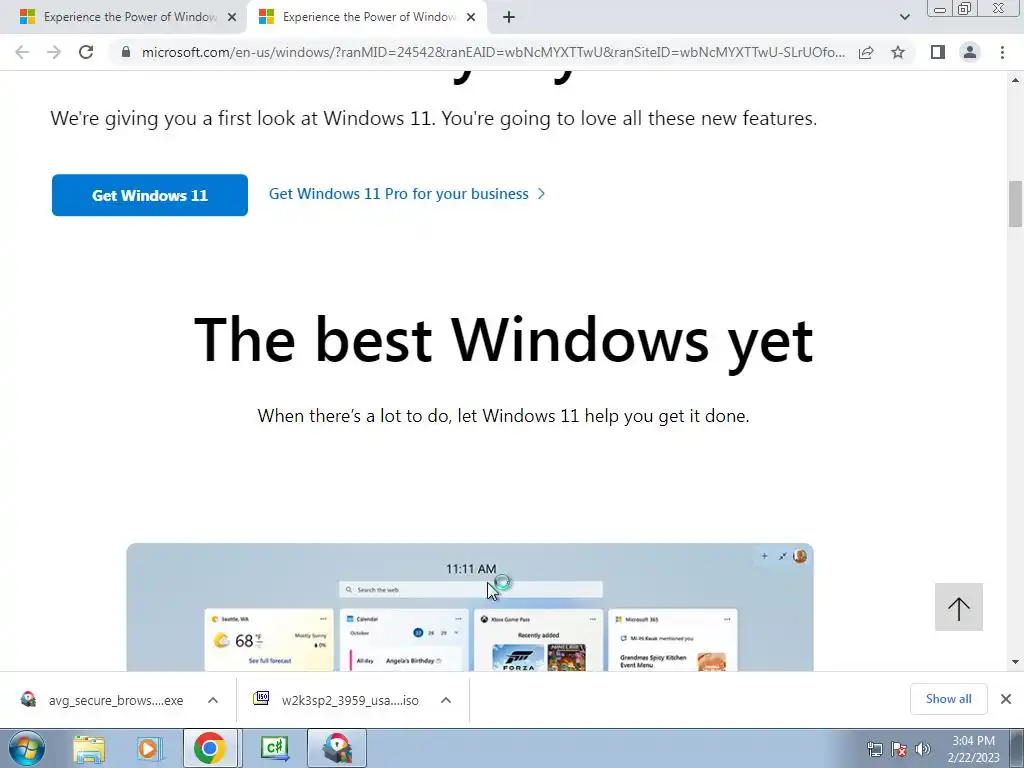Reload the current page

click(x=86, y=52)
